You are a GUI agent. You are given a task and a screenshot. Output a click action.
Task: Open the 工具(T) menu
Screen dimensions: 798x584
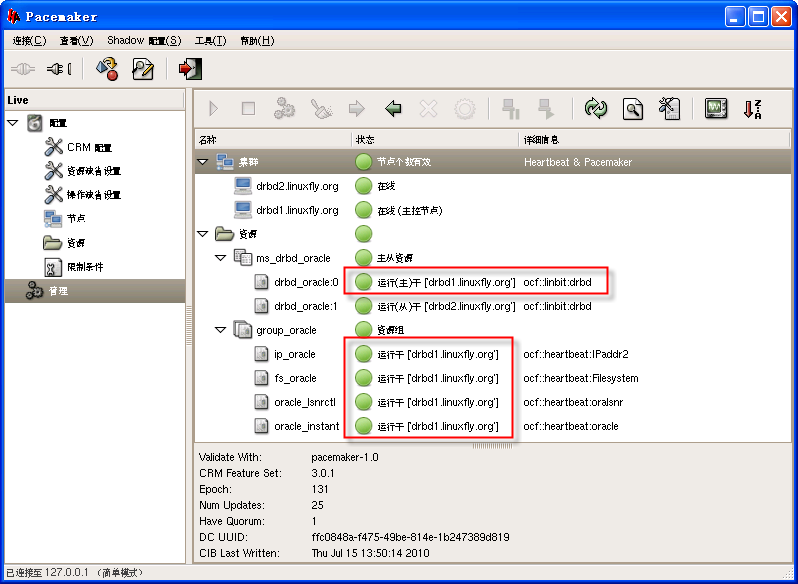(x=210, y=41)
